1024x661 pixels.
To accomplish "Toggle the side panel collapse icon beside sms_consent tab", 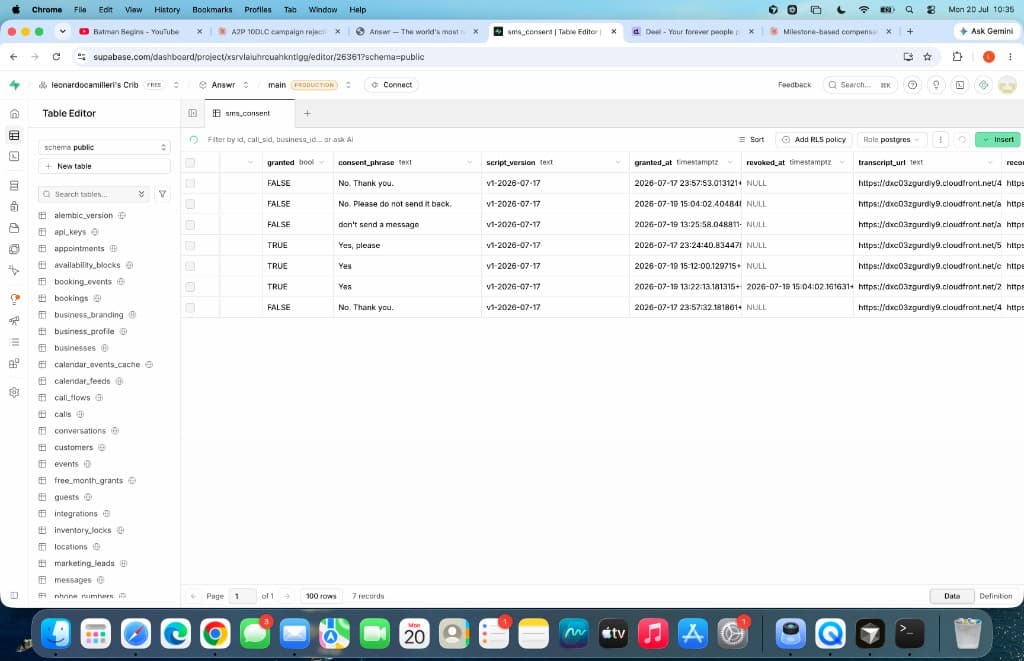I will point(193,113).
